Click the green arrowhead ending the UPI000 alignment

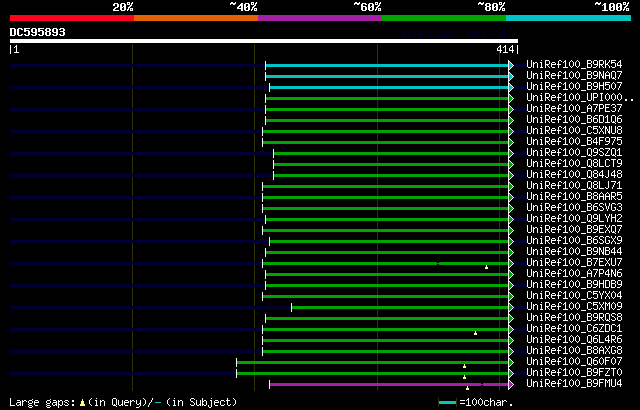pos(511,98)
